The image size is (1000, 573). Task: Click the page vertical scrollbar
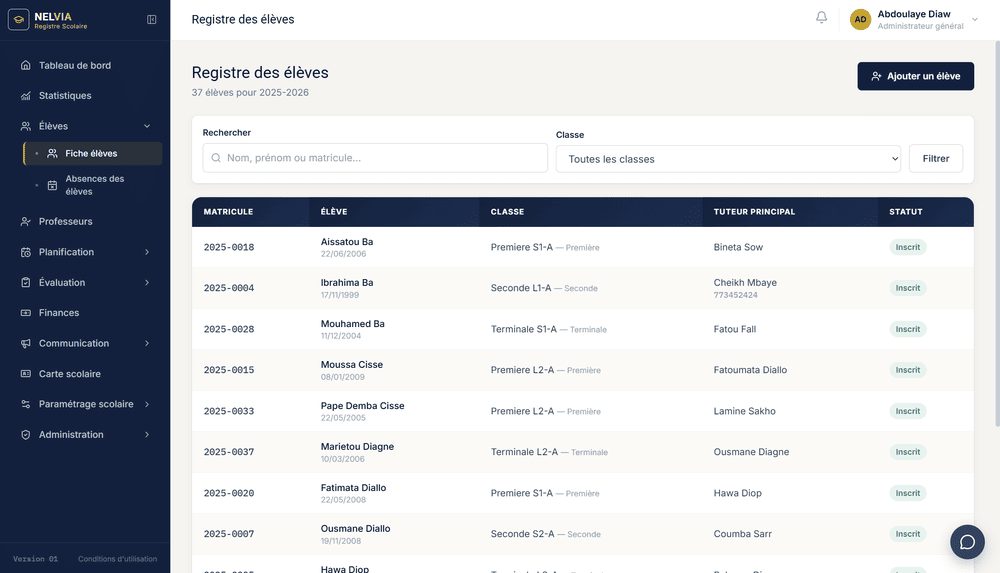click(x=997, y=233)
